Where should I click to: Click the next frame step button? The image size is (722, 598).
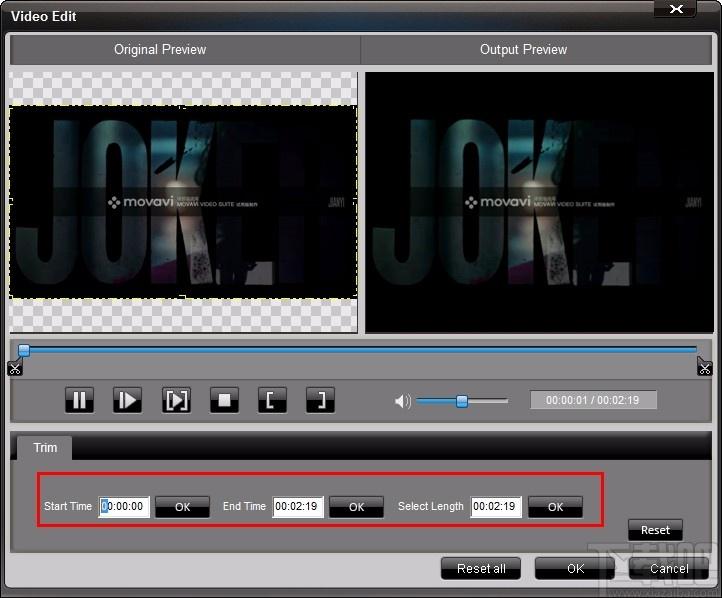[x=127, y=401]
